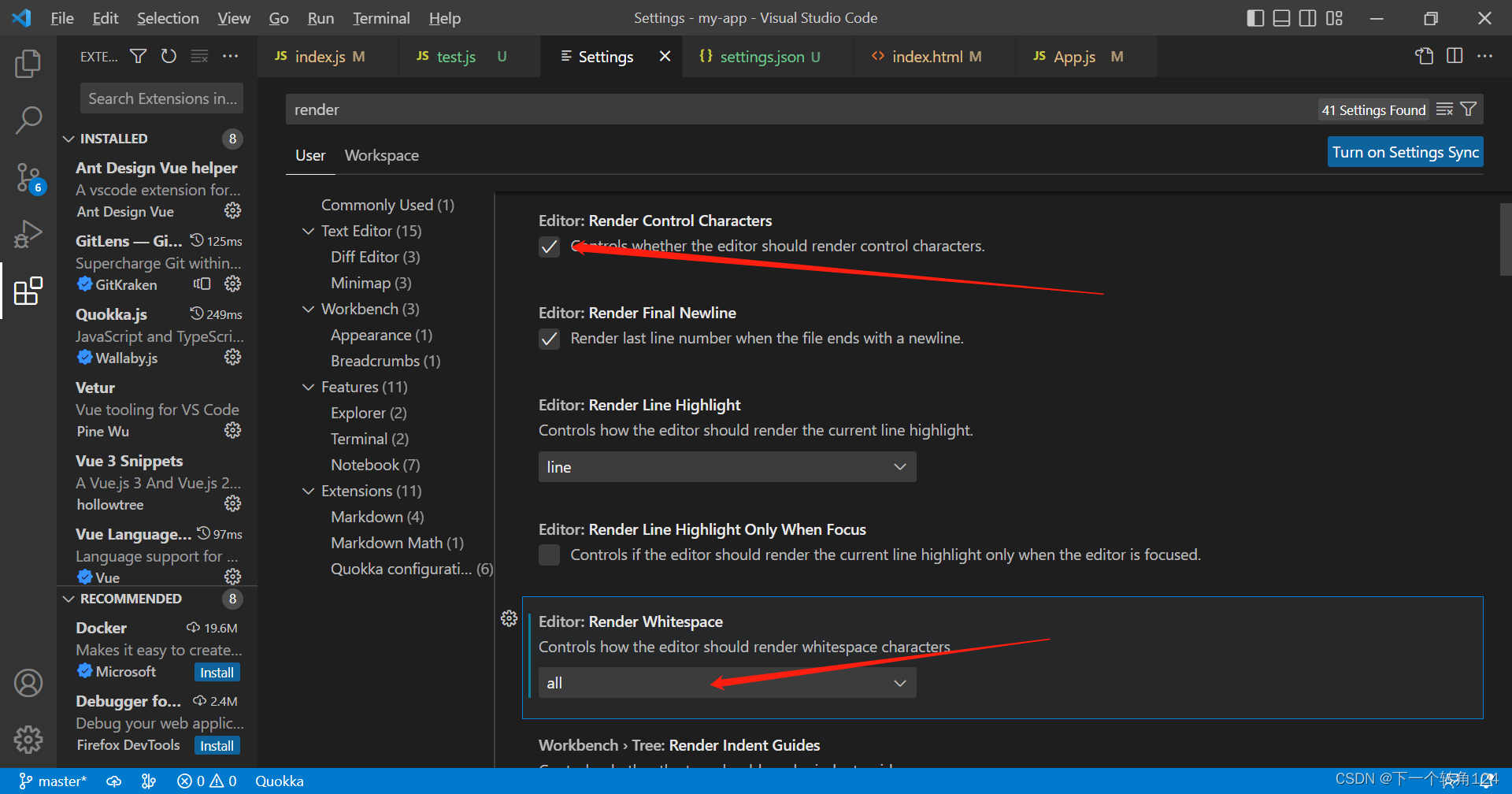Uncheck Render Control Characters checkbox
Viewport: 1512px width, 794px height.
pos(549,247)
